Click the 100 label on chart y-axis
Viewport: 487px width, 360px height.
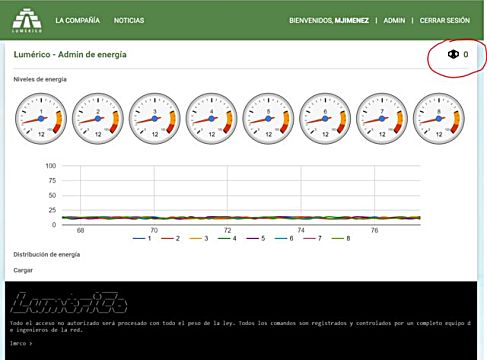point(51,166)
